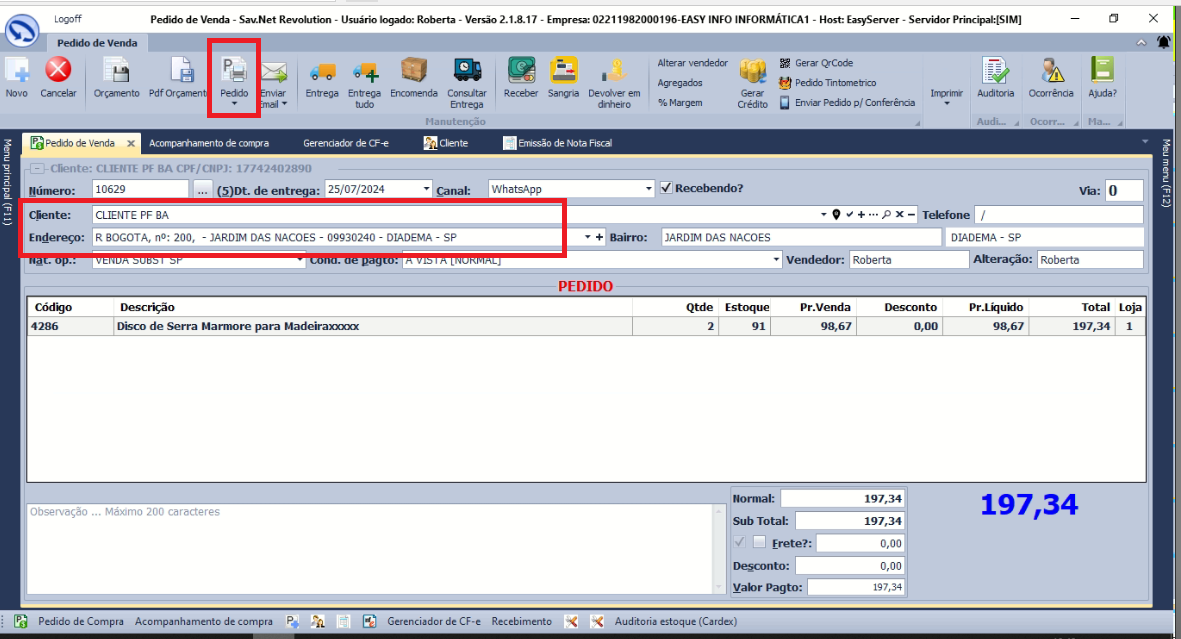Image resolution: width=1181 pixels, height=639 pixels.
Task: Toggle the Recebendo checkbox
Action: [x=666, y=188]
